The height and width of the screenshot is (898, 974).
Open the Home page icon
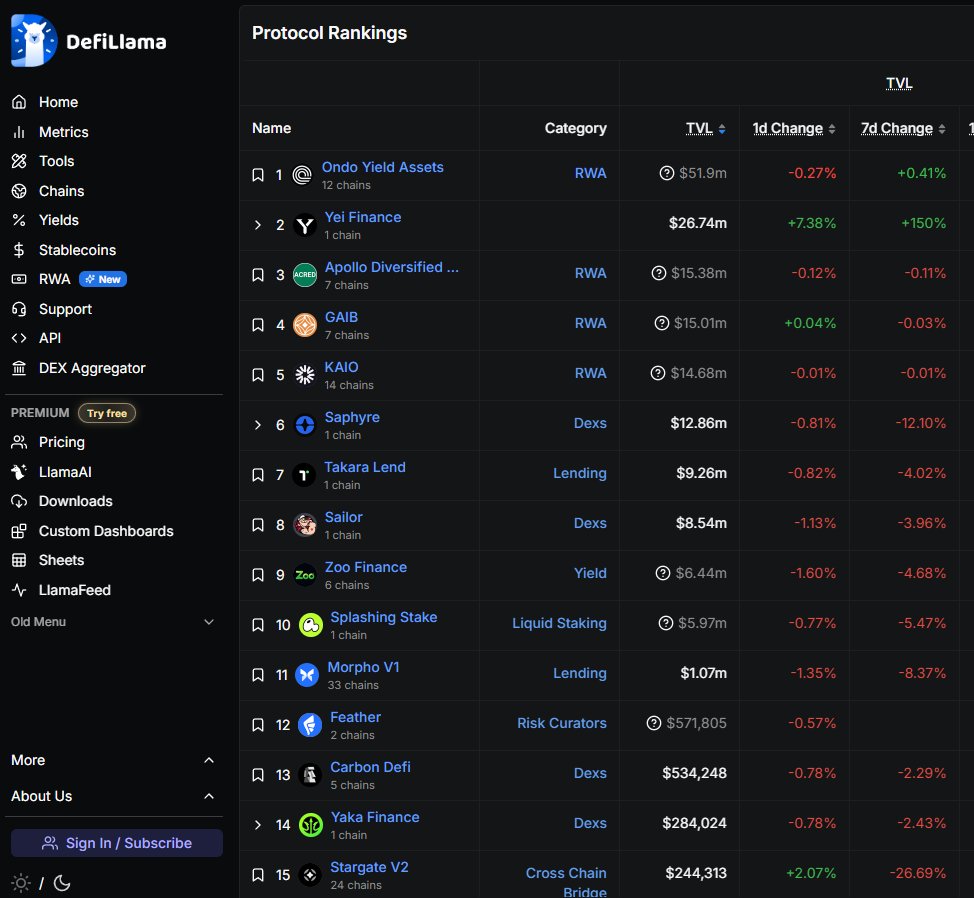pos(19,102)
